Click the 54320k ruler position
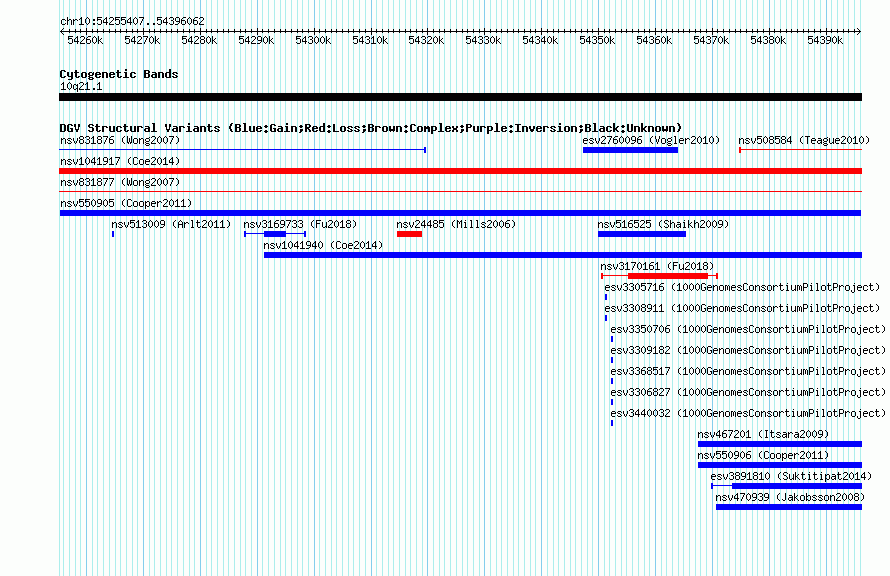The height and width of the screenshot is (576, 890). click(426, 40)
